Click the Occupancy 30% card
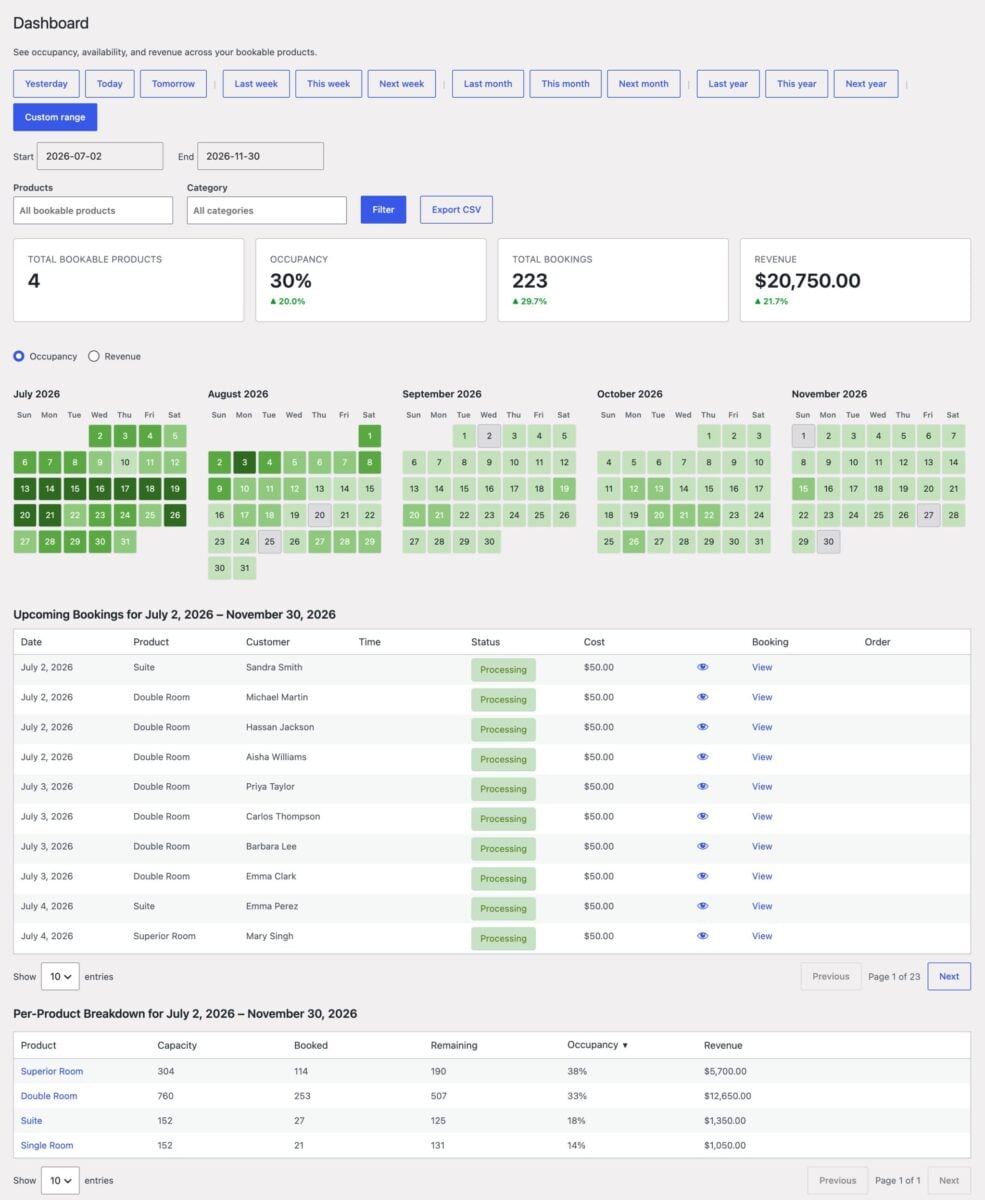This screenshot has width=985, height=1200. point(371,280)
